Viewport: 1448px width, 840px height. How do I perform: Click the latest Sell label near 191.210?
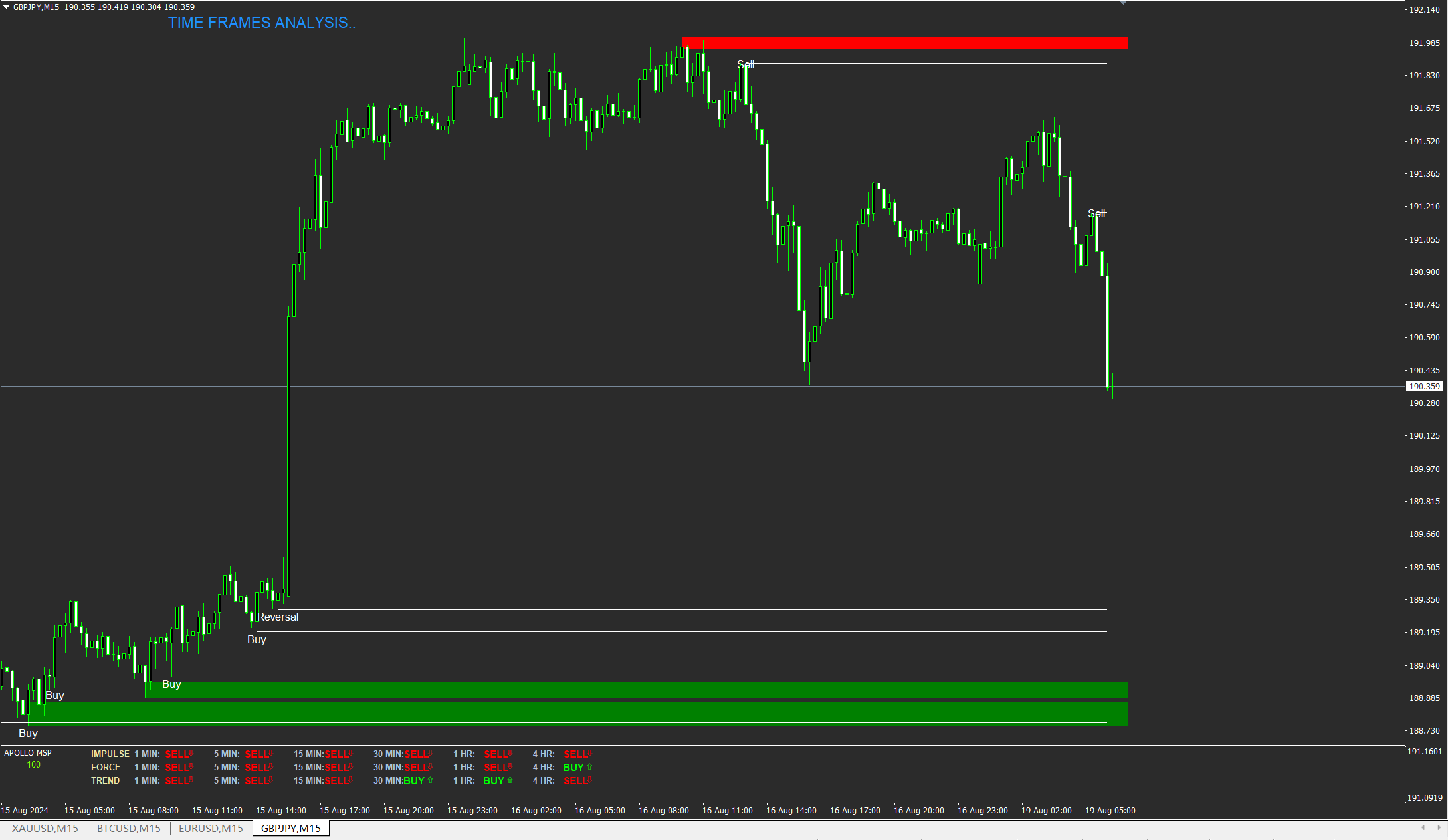tap(1096, 213)
